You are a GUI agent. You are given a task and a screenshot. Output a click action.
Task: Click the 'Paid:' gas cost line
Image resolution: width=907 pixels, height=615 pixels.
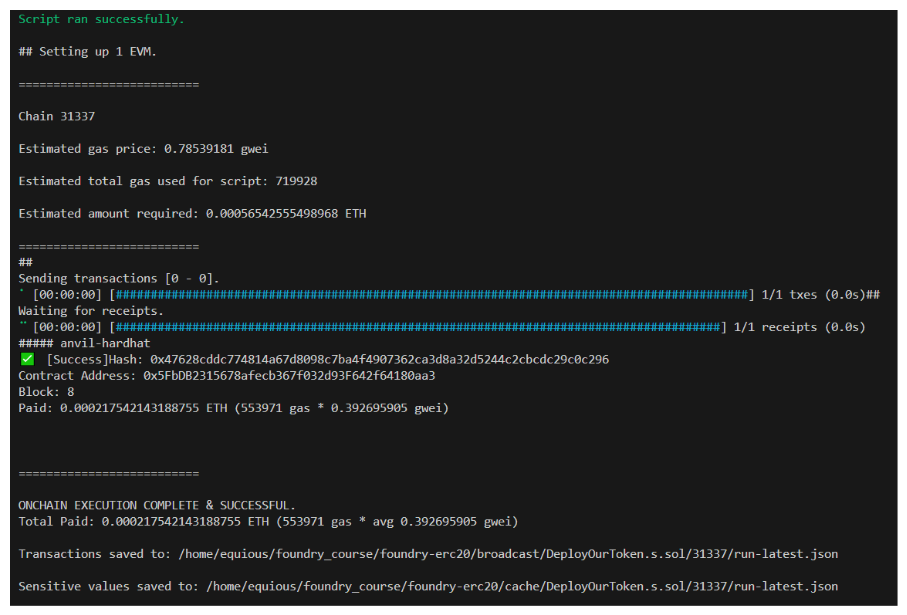[x=233, y=408]
